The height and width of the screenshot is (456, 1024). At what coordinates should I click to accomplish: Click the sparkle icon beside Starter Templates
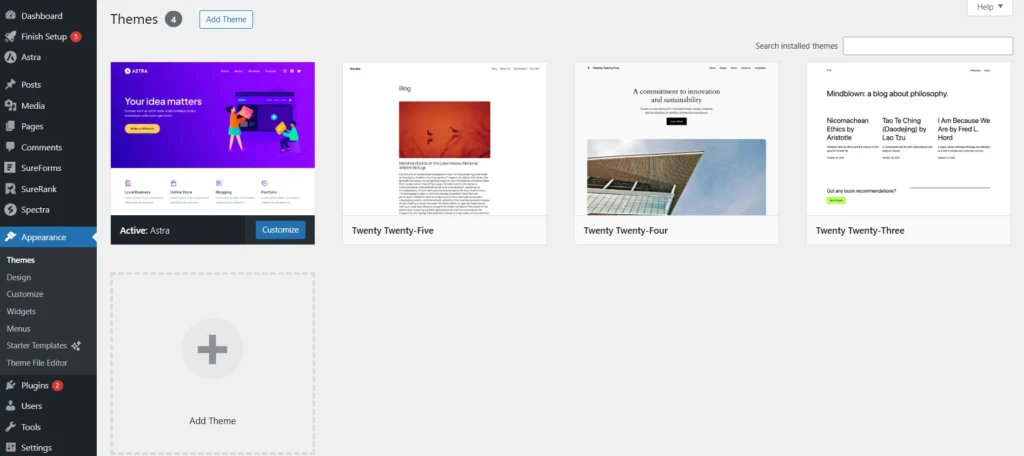tap(76, 346)
